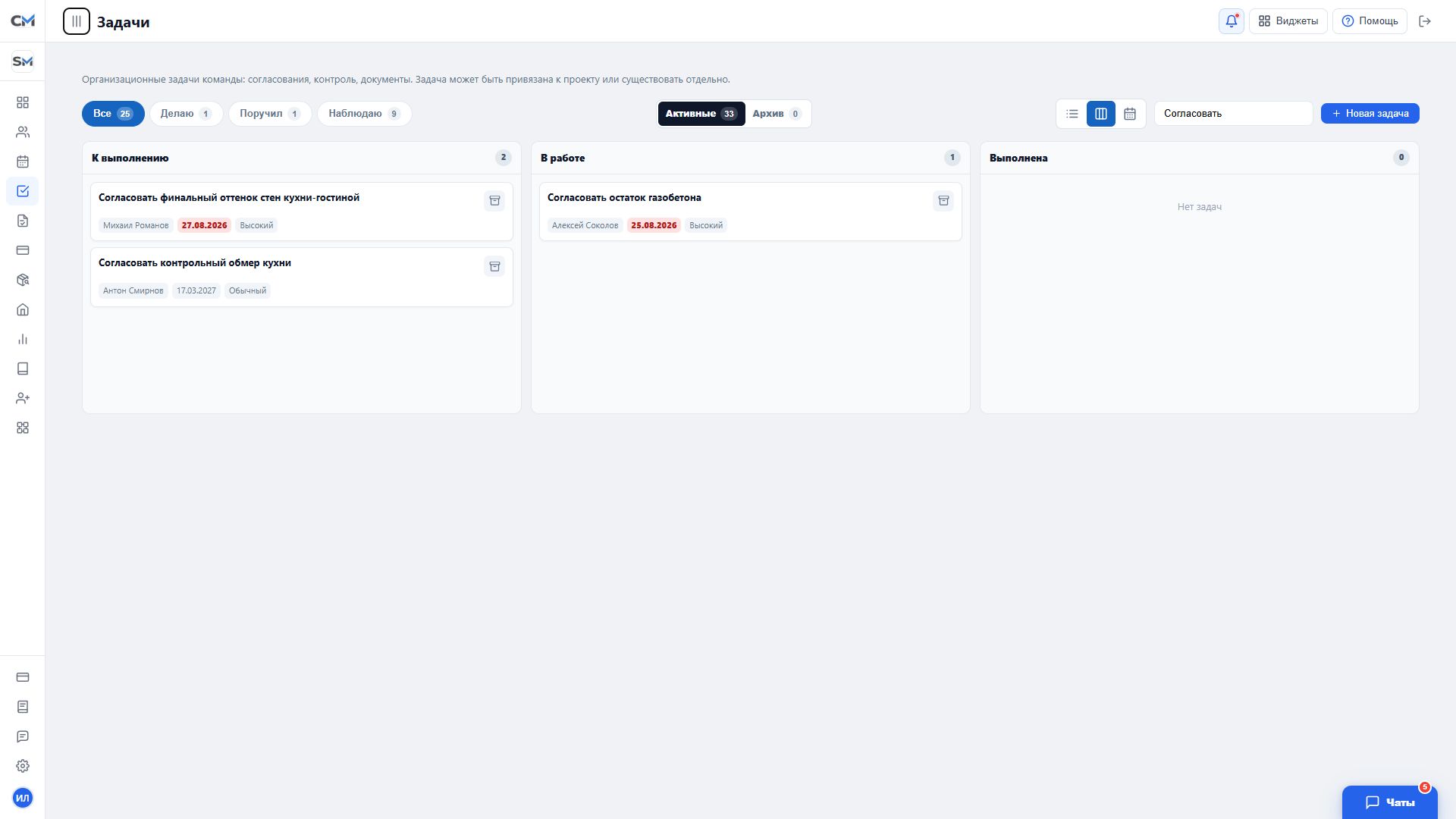The image size is (1456, 819).
Task: Open the ИЛ user avatar menu
Action: (x=23, y=798)
